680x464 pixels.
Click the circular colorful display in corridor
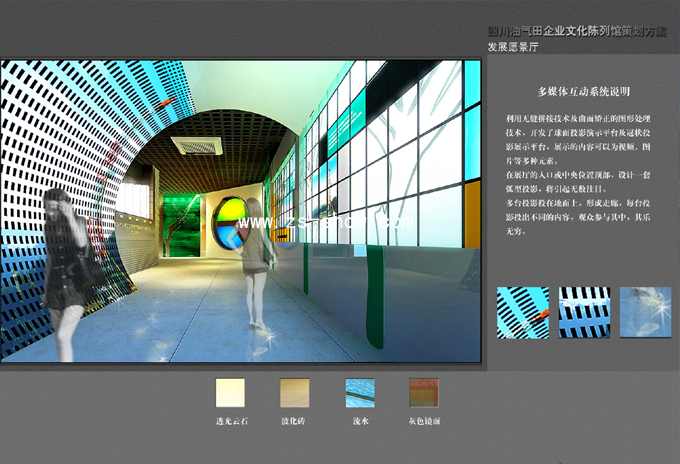tap(230, 222)
